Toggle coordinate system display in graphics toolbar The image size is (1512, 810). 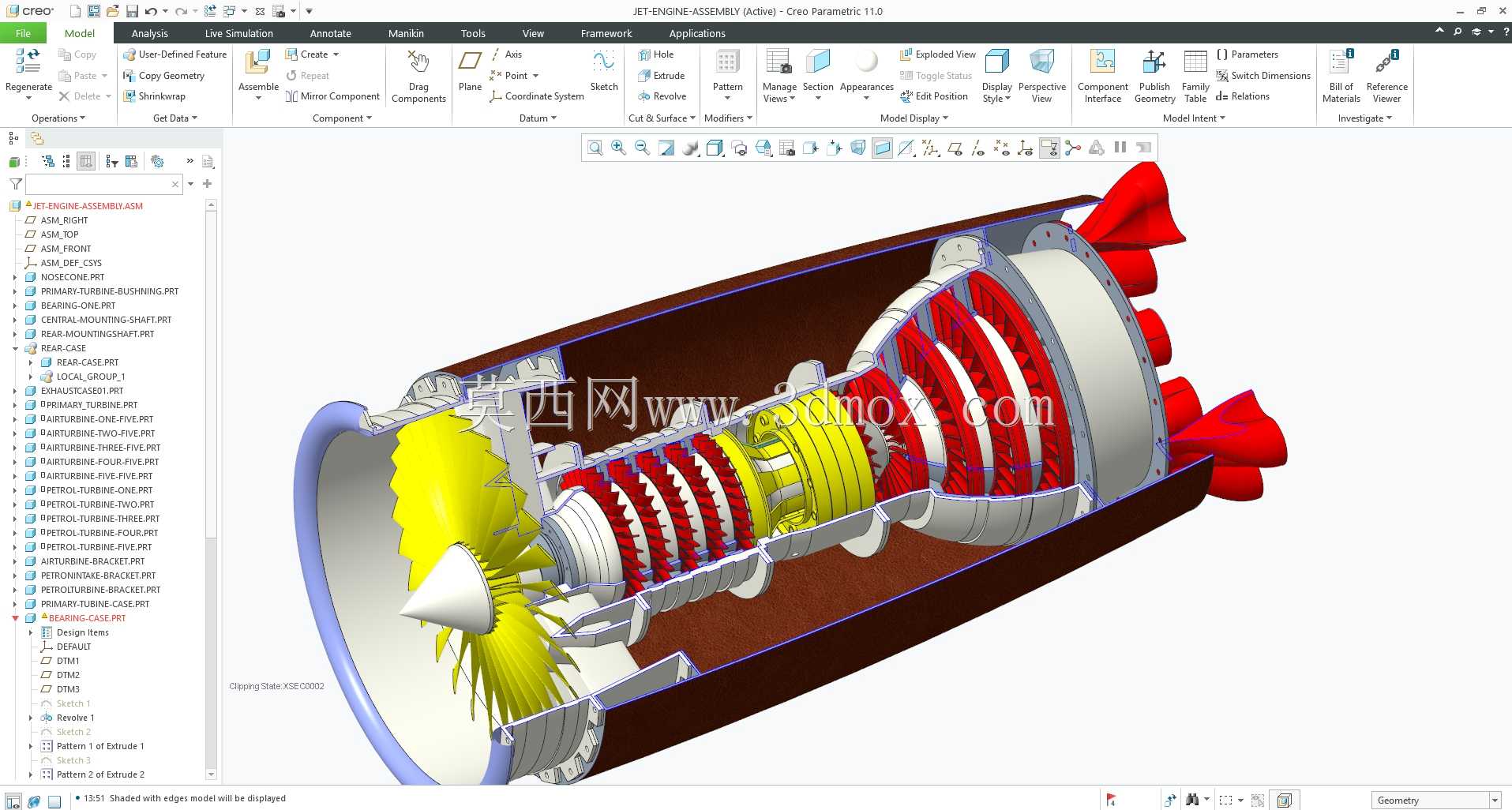click(x=1025, y=148)
